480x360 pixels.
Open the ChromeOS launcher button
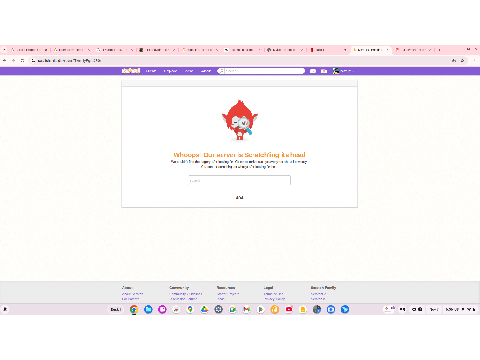tap(5, 309)
